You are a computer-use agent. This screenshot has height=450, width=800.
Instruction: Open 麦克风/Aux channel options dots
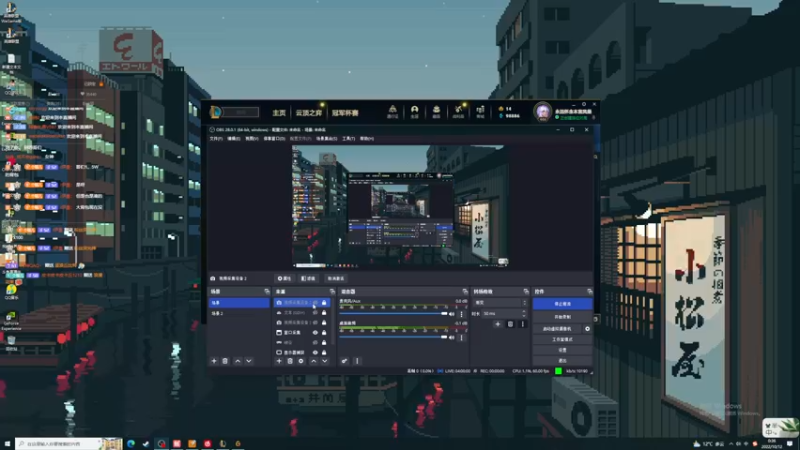point(462,314)
